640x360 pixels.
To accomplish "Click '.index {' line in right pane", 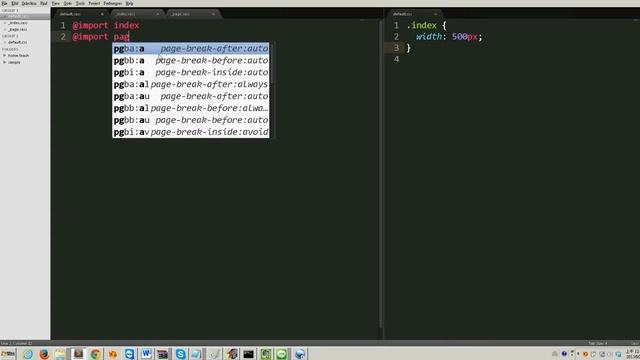I will [x=427, y=25].
